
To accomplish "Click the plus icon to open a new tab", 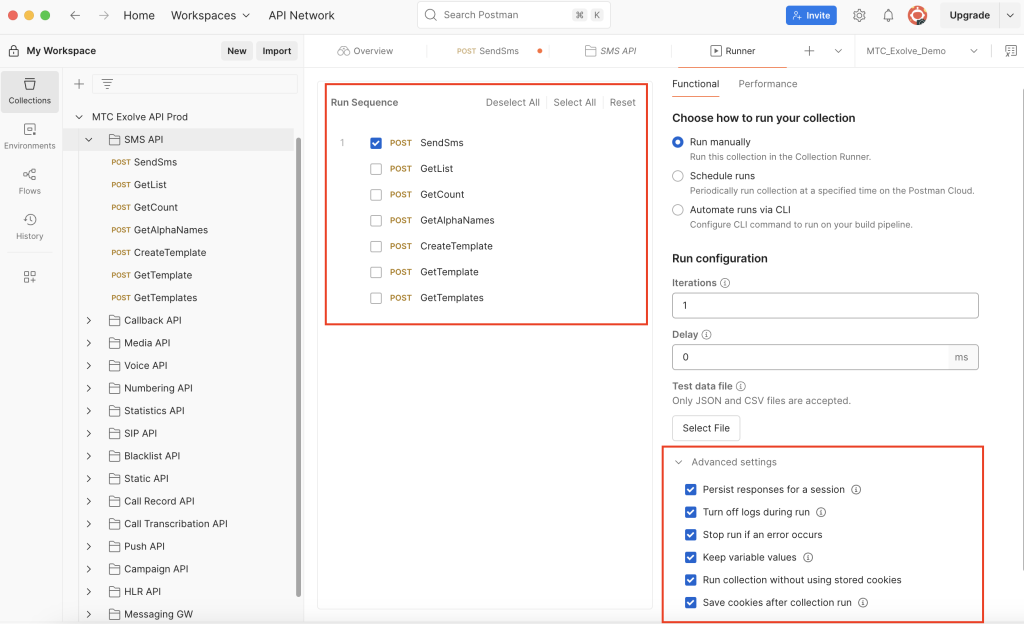I will point(809,51).
